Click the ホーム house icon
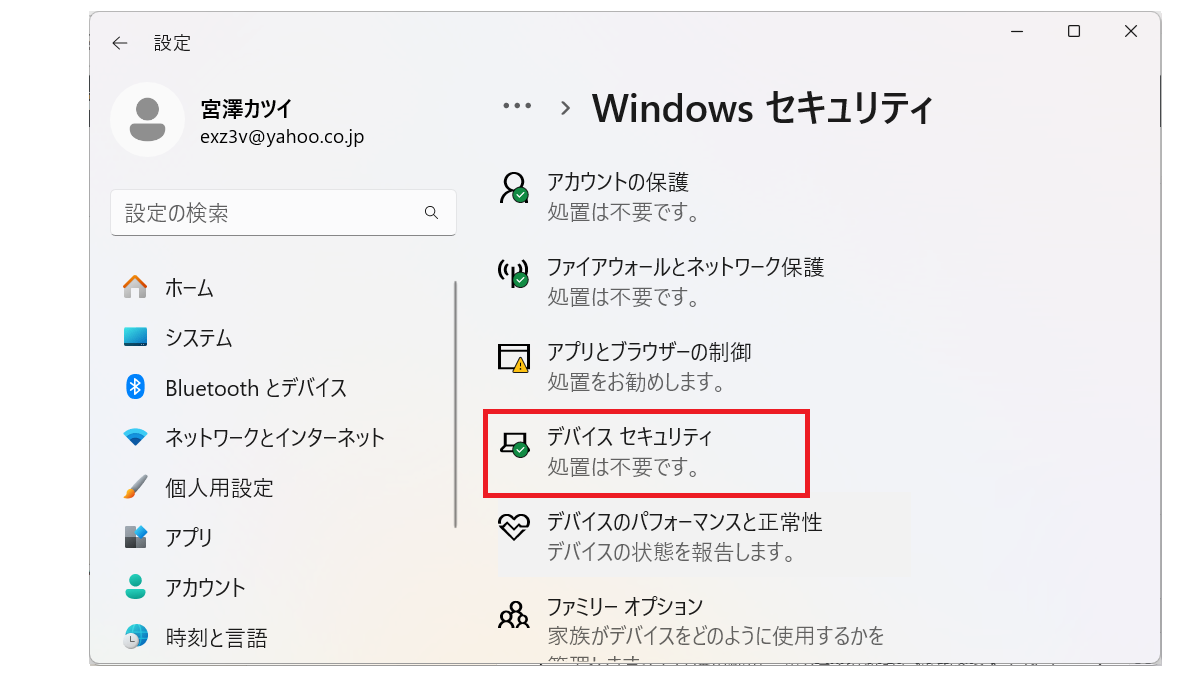Screen dimensions: 1200x675 click(135, 288)
